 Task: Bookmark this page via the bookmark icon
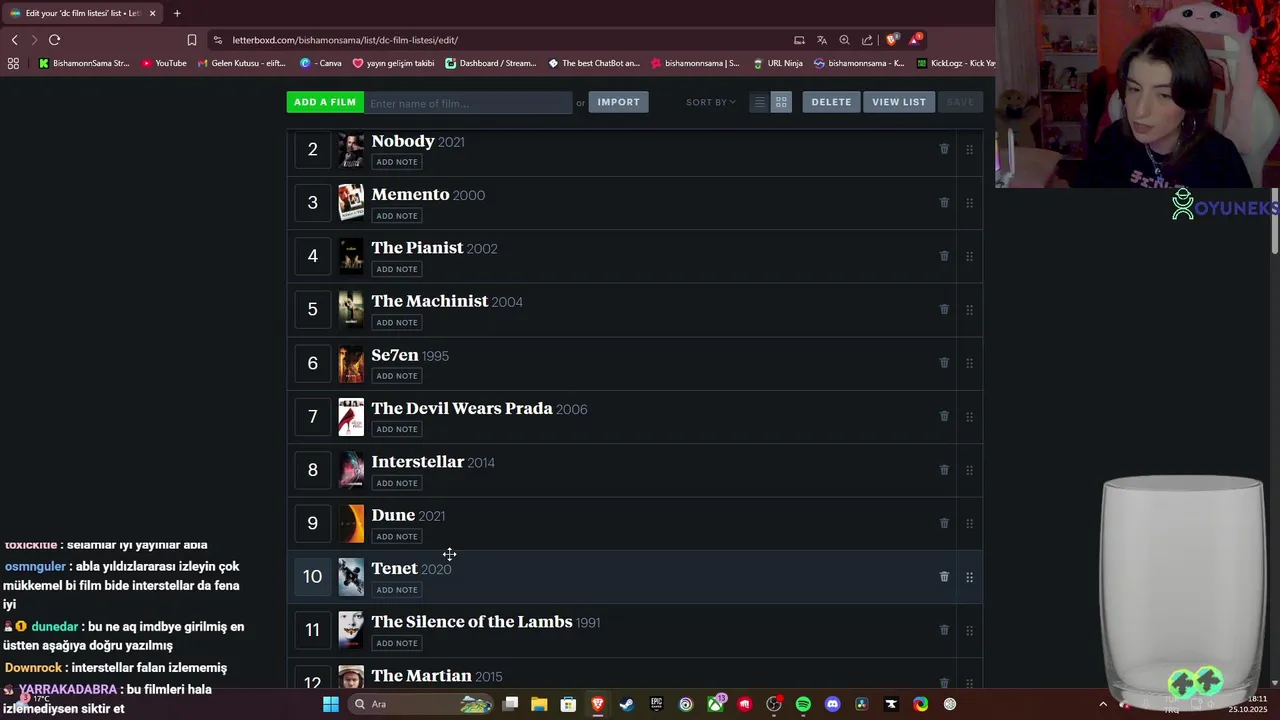click(191, 40)
